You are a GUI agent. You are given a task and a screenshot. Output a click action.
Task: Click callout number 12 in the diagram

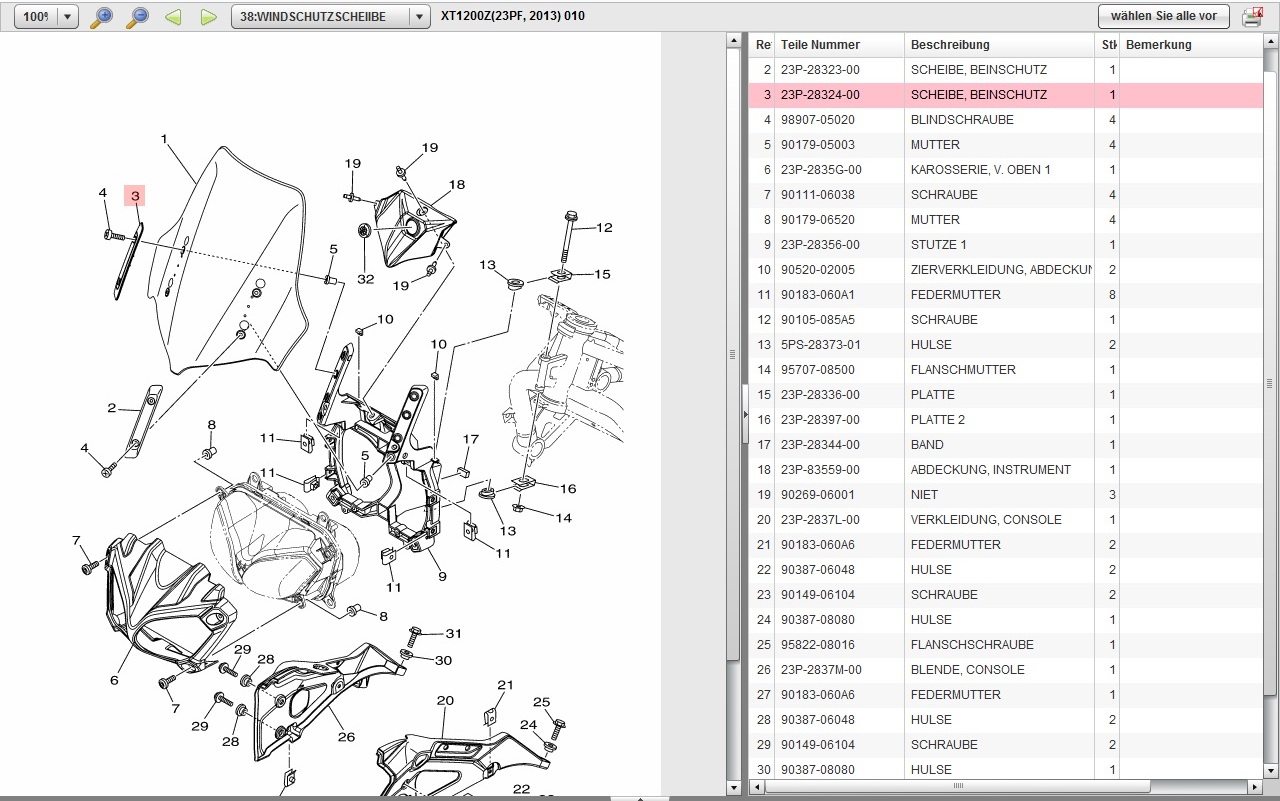pyautogui.click(x=604, y=228)
